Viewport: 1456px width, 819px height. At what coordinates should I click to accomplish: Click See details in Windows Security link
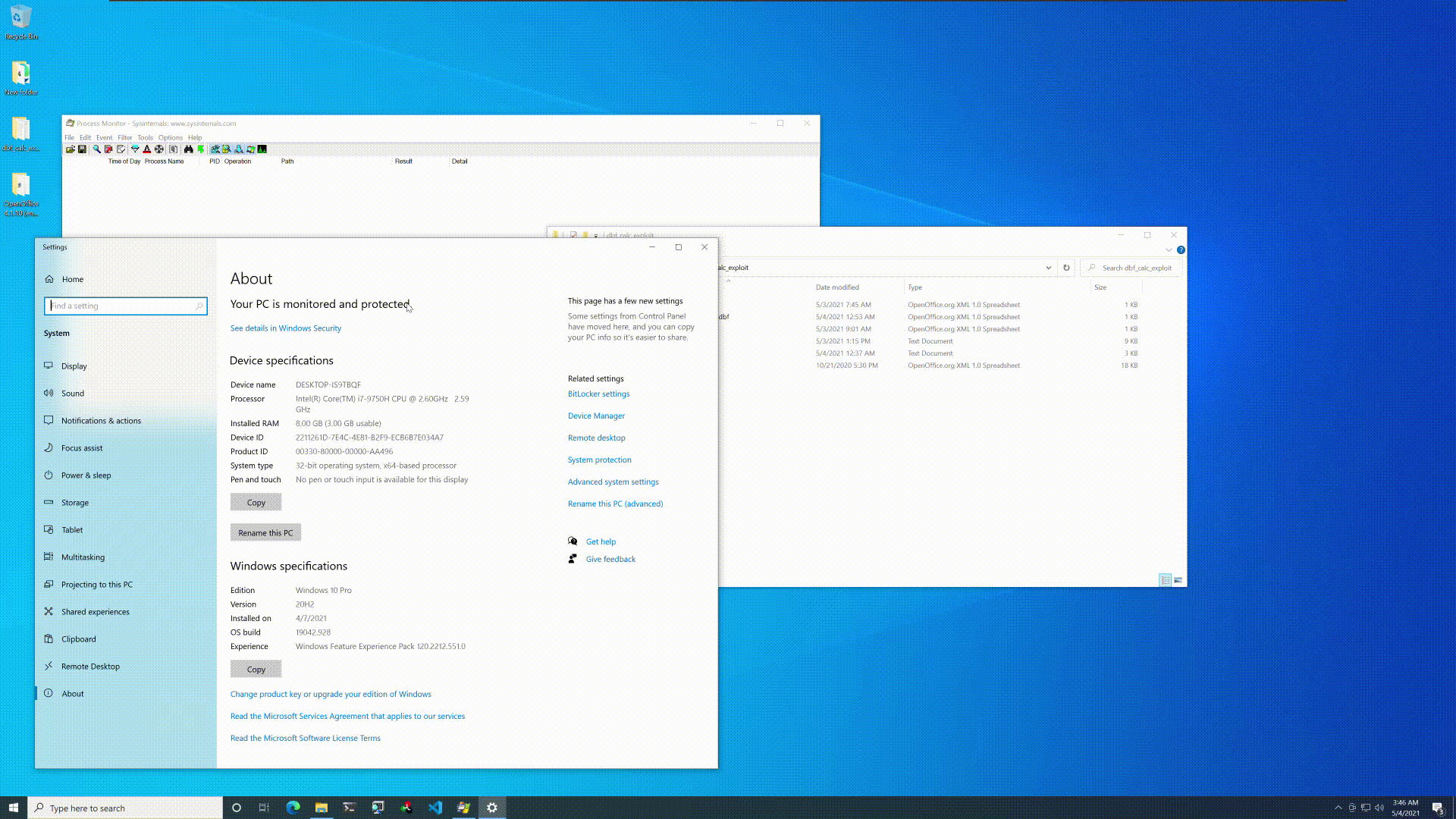coord(286,328)
